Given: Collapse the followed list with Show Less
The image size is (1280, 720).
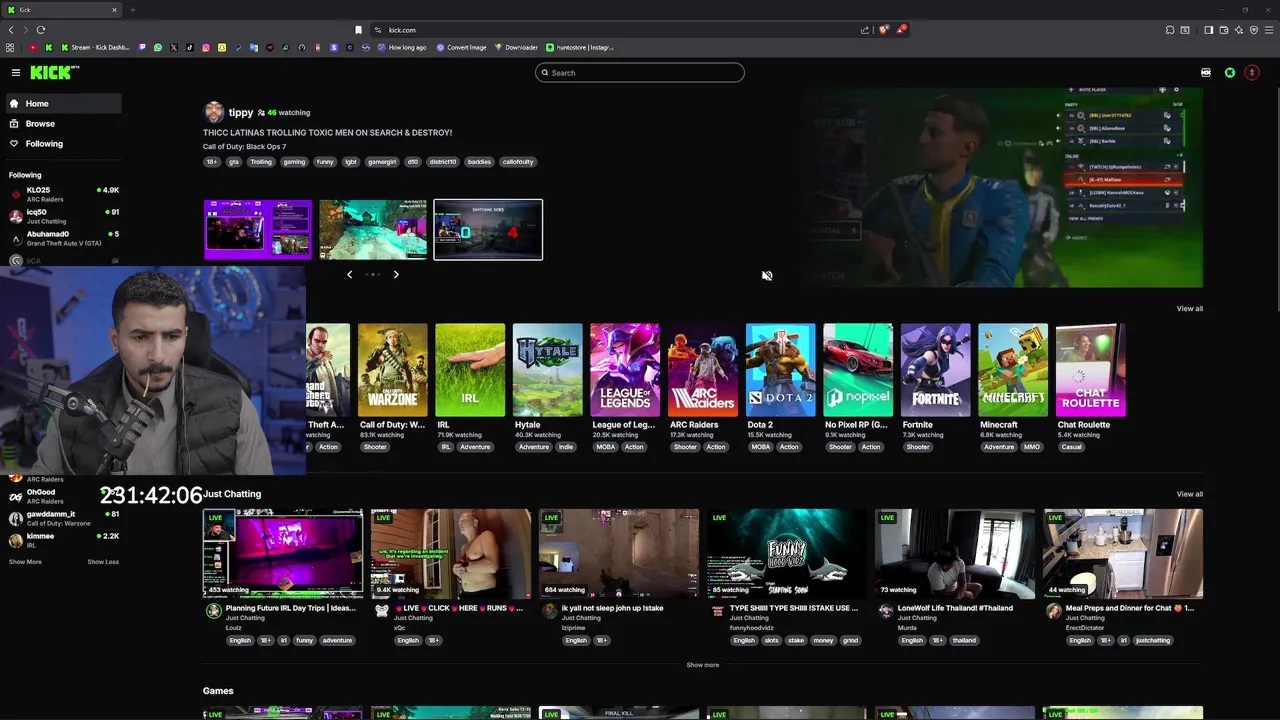Looking at the screenshot, I should [x=103, y=562].
